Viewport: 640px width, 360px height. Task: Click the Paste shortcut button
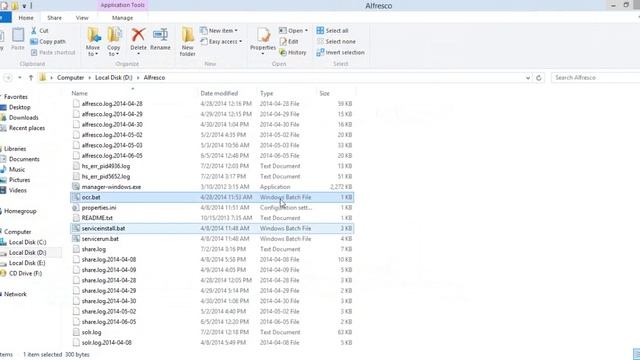tap(53, 53)
